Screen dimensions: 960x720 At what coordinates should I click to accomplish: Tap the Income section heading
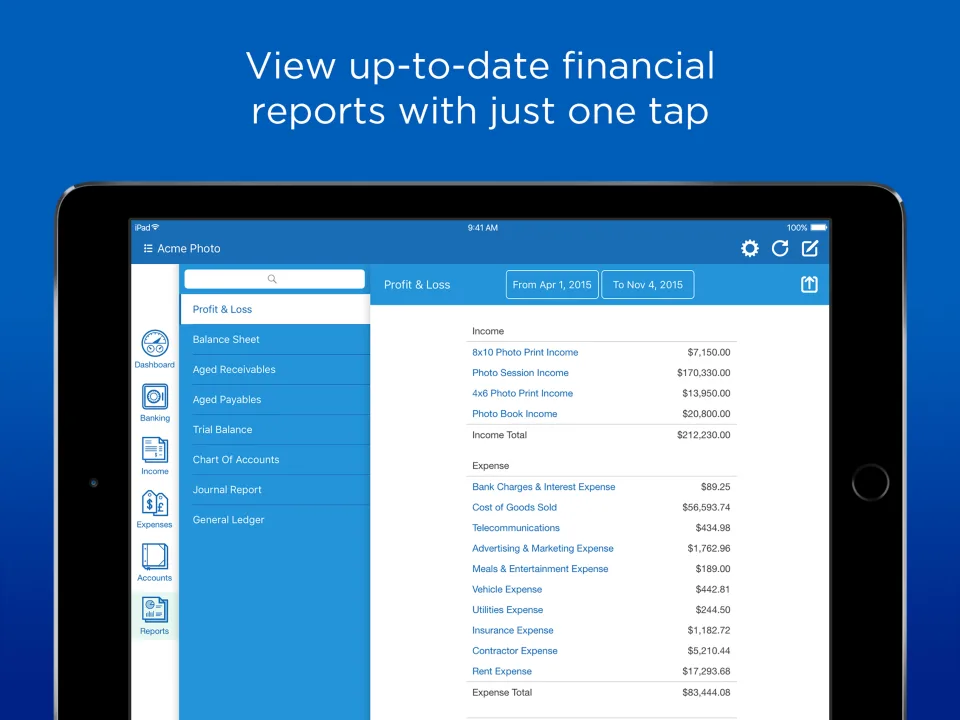488,331
